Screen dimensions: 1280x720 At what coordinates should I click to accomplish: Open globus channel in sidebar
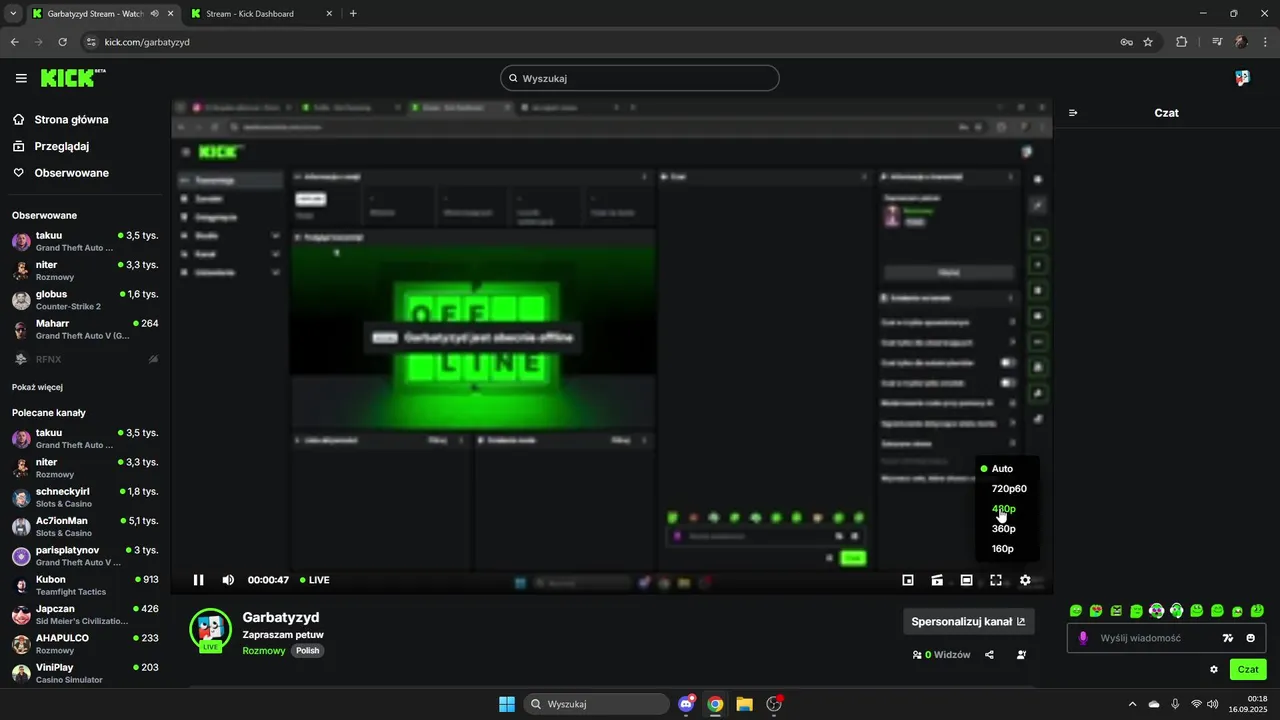pyautogui.click(x=85, y=300)
